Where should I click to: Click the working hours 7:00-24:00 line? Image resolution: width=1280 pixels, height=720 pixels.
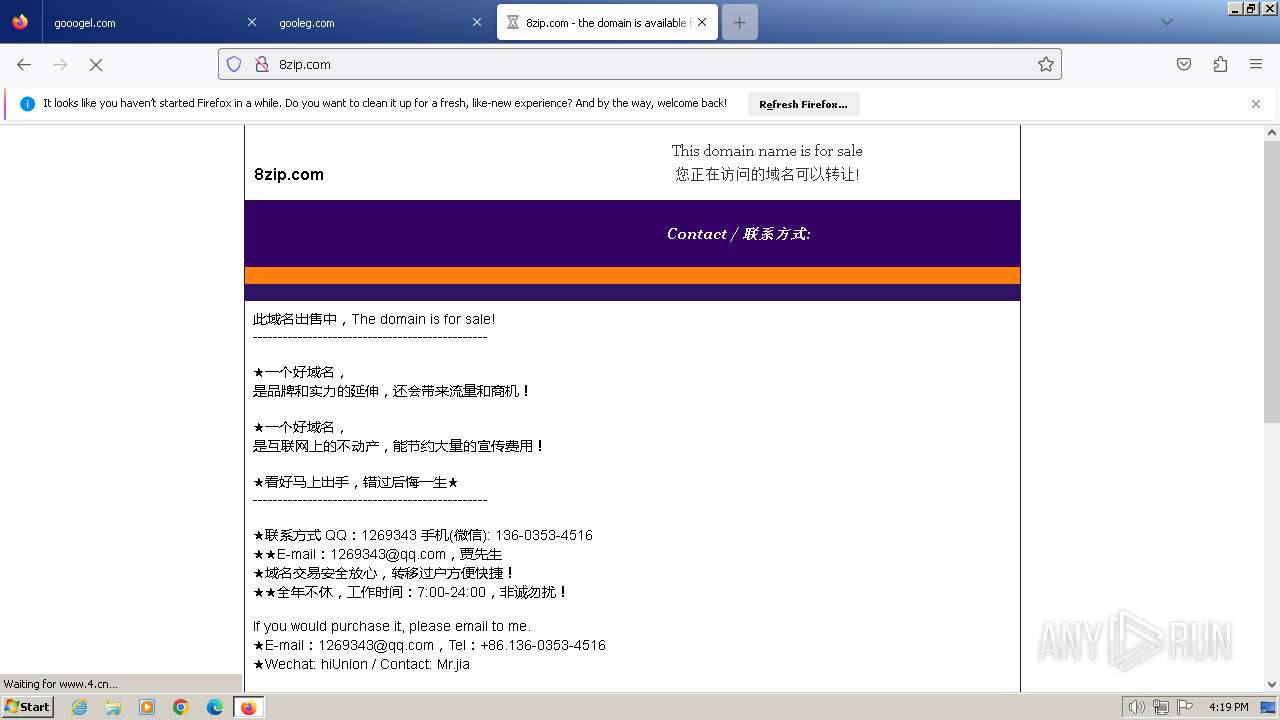pos(411,592)
